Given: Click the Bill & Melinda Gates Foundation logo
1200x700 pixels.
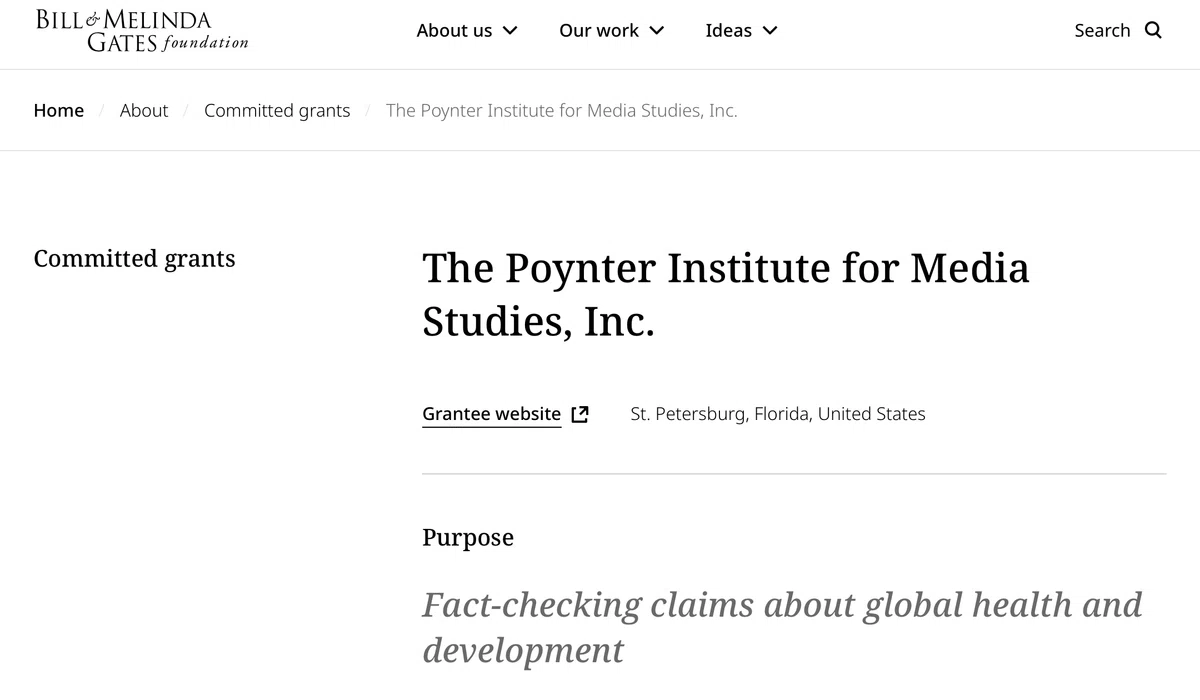Looking at the screenshot, I should pos(141,31).
